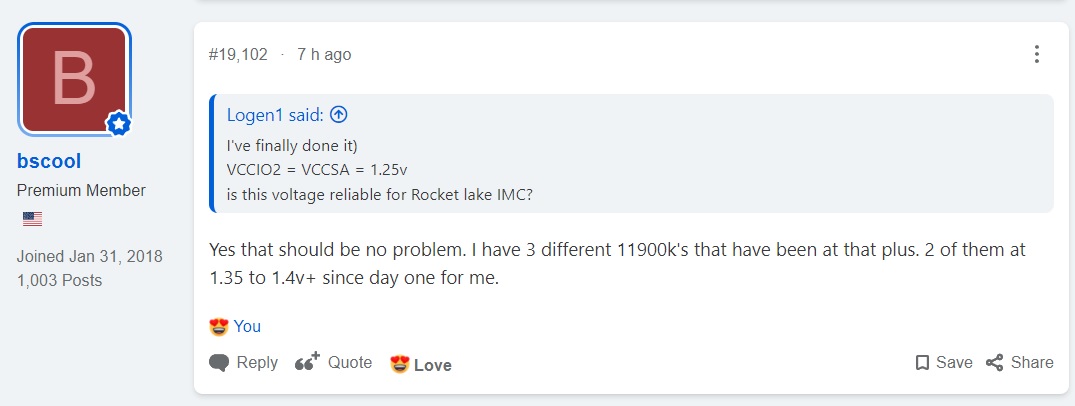This screenshot has width=1075, height=406.
Task: Open post number #19,102 permalink
Action: click(238, 54)
